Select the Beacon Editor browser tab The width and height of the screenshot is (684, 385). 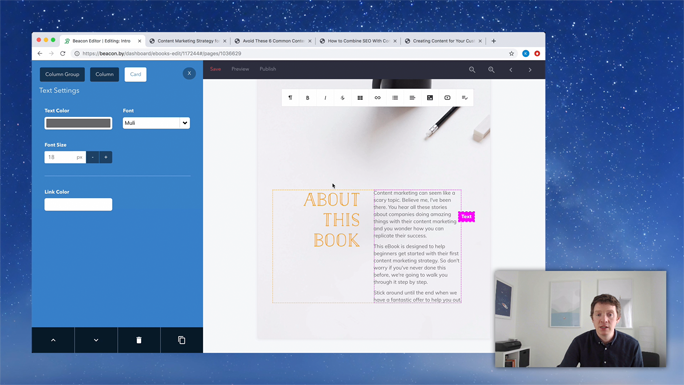point(101,41)
